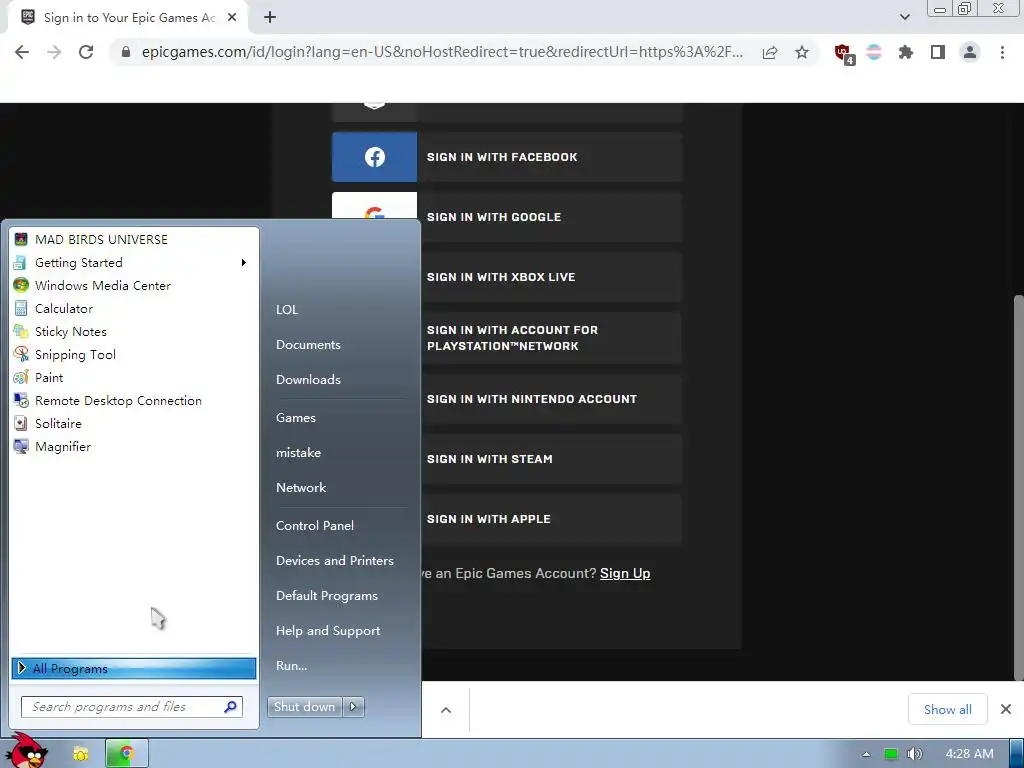This screenshot has width=1024, height=768.
Task: Expand All Programs list
Action: point(134,668)
